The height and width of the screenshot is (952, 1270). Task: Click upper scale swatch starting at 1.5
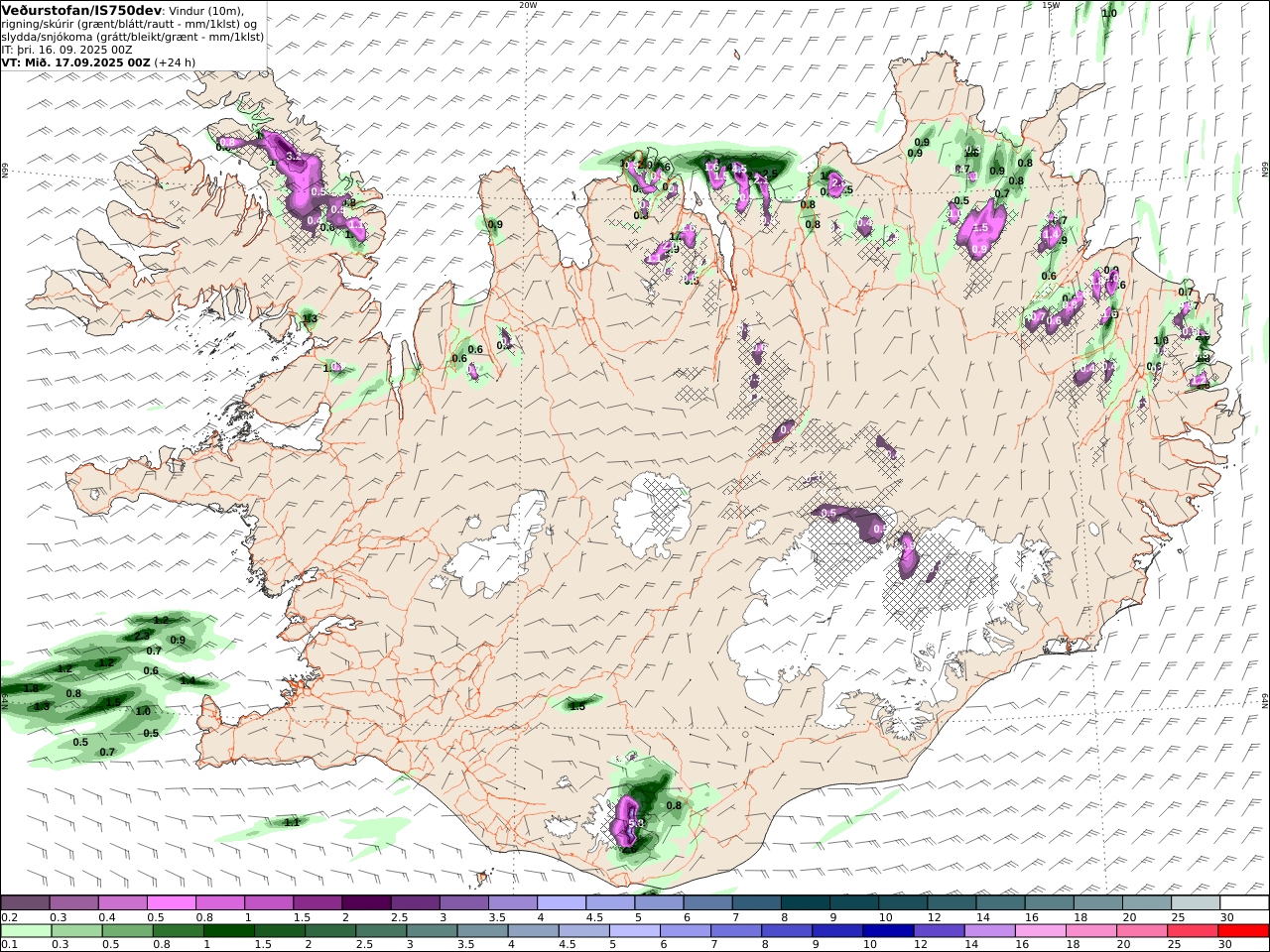point(317,902)
